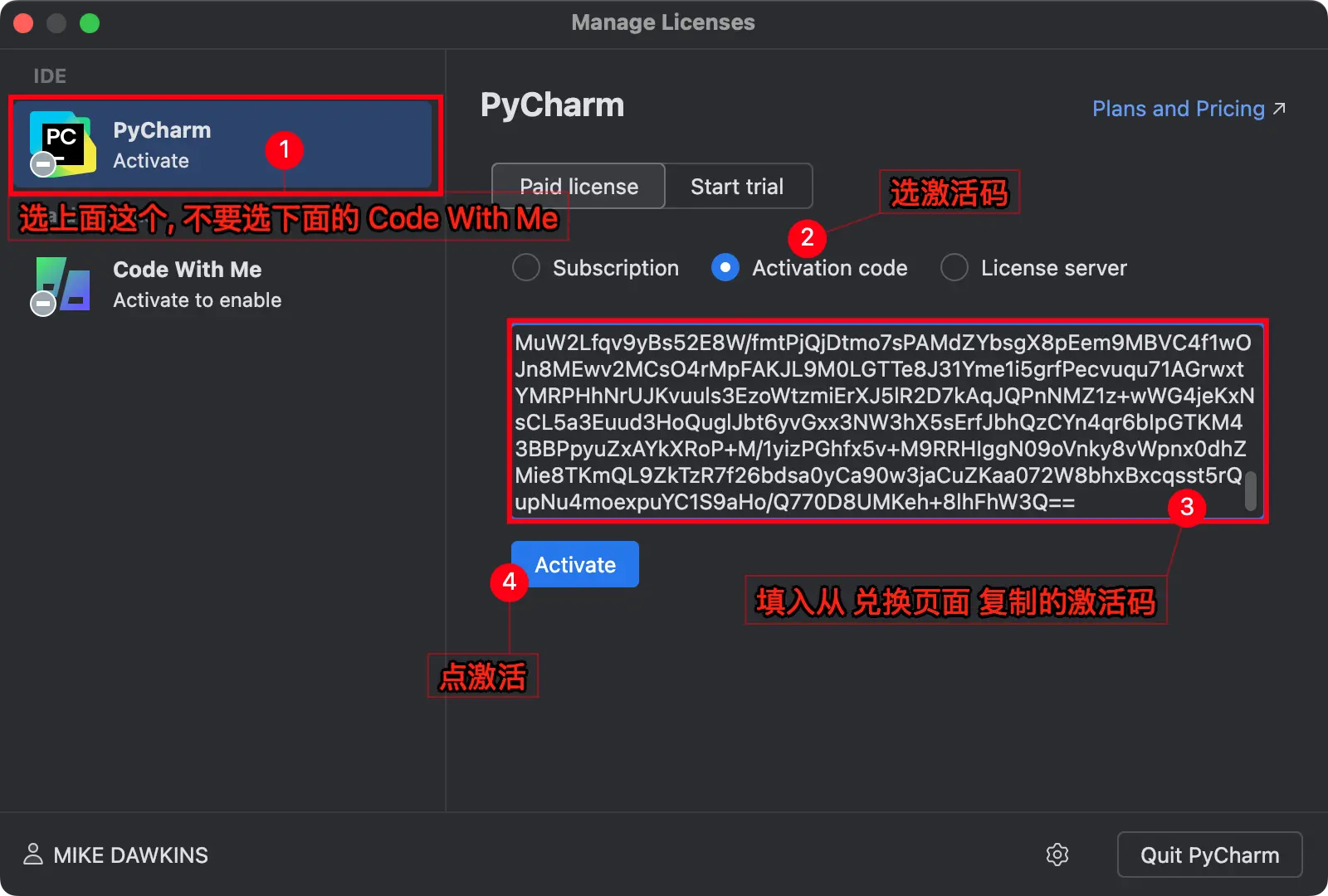Click the IDE section label
Image resolution: width=1328 pixels, height=896 pixels.
pos(50,75)
